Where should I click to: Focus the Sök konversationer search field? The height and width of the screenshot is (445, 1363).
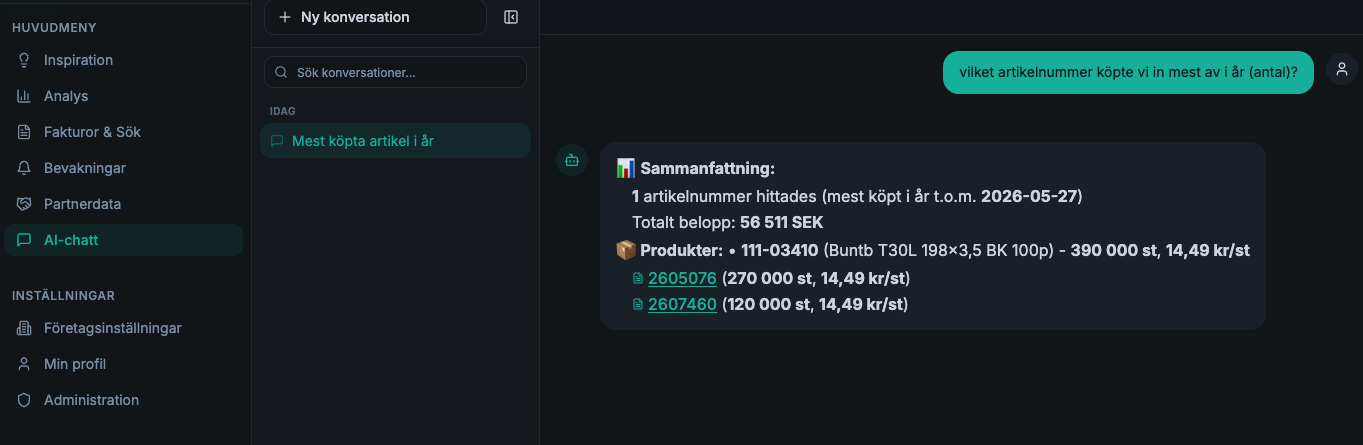pyautogui.click(x=395, y=72)
